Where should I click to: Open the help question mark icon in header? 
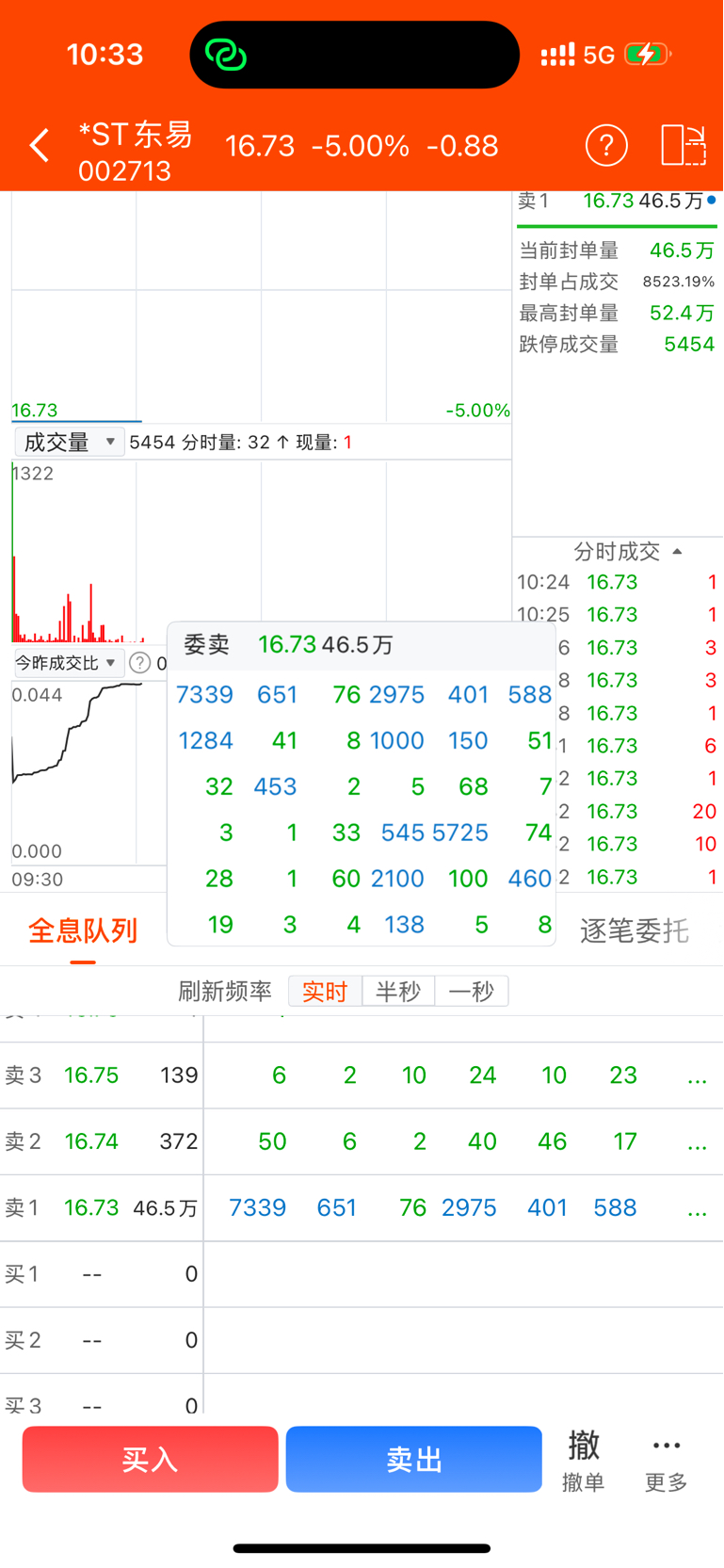click(606, 146)
